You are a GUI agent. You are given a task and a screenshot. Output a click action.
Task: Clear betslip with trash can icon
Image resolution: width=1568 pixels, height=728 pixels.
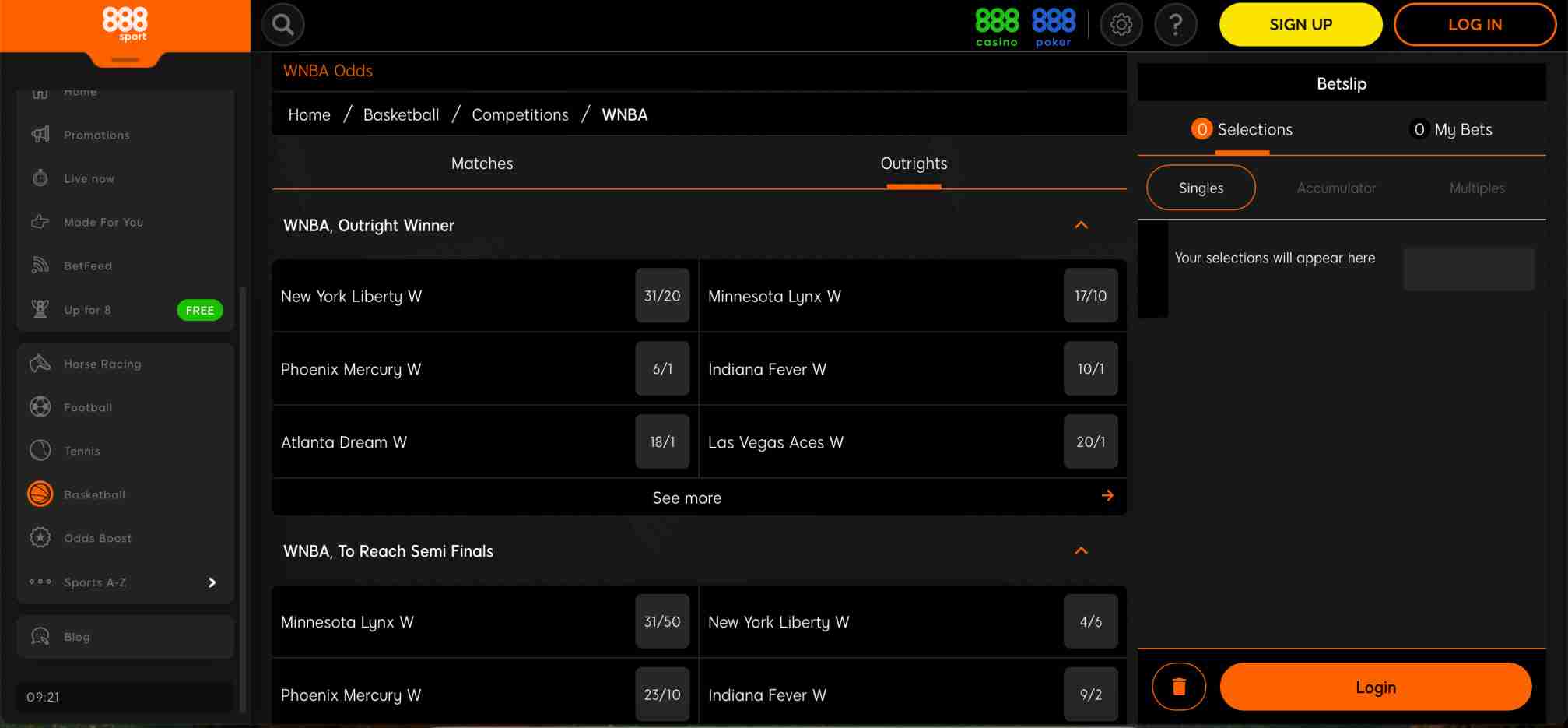pos(1179,687)
